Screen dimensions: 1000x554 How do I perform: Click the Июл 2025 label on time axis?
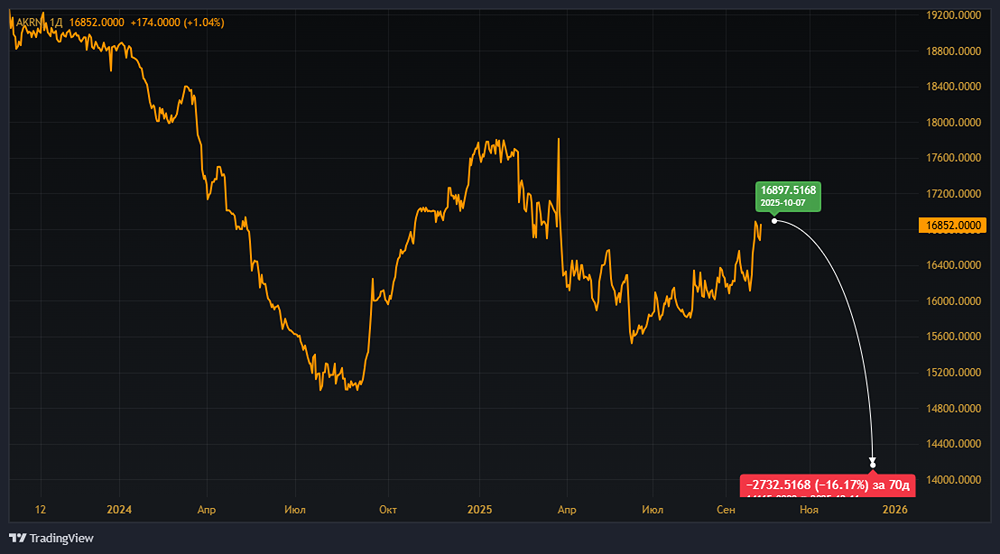pos(652,509)
